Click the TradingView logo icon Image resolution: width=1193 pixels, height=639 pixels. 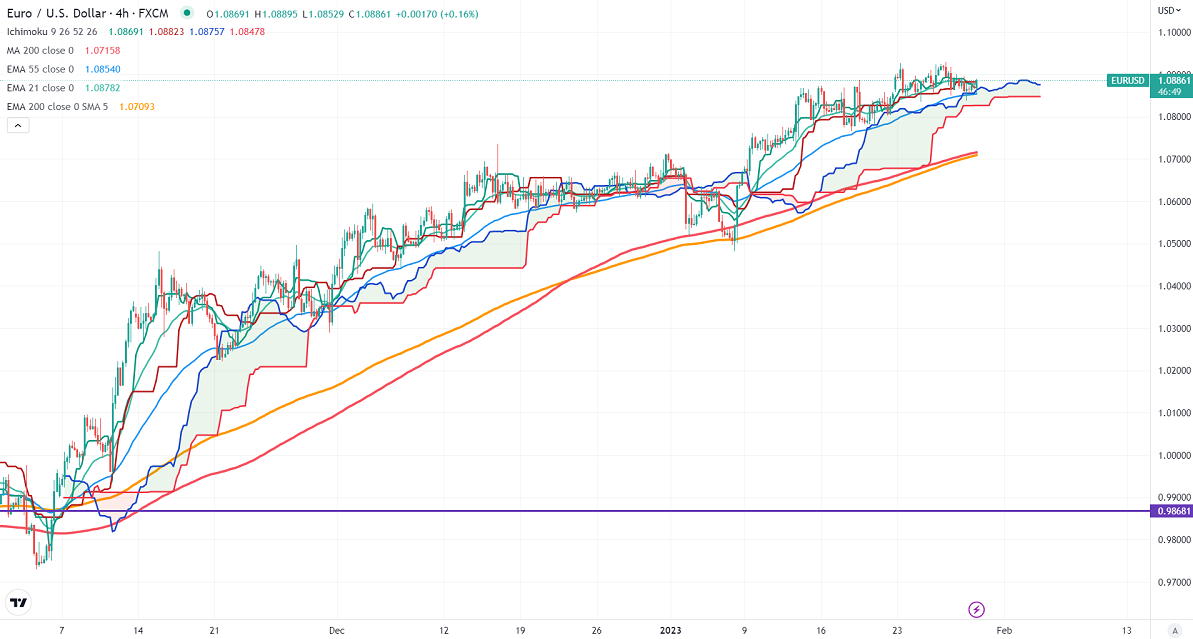coord(17,603)
